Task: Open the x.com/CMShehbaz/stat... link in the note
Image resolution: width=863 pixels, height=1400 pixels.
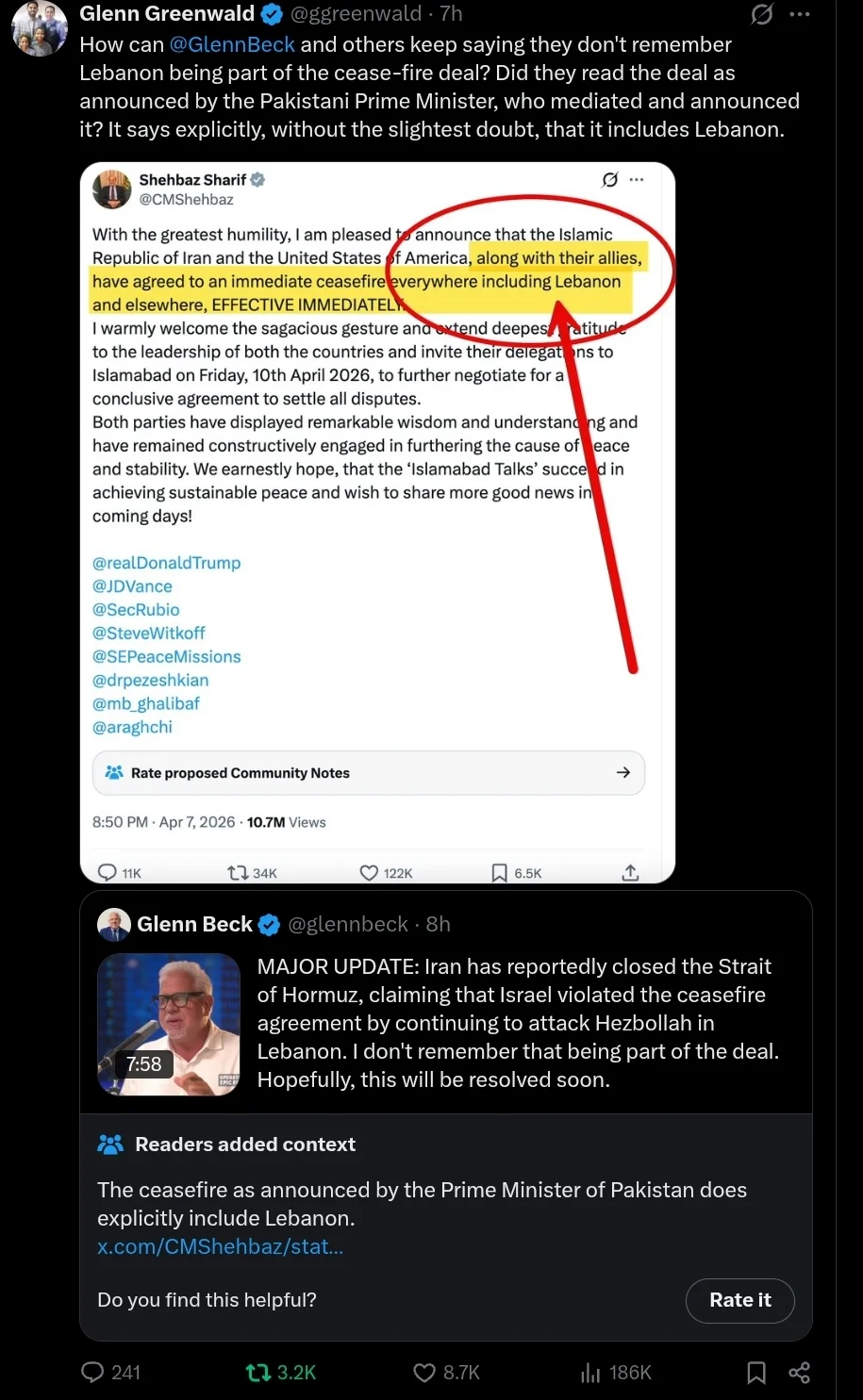Action: coord(220,1246)
